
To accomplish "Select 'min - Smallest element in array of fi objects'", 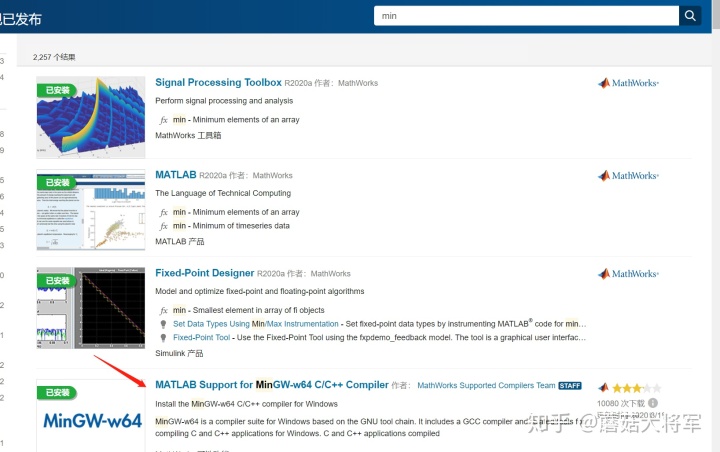I will click(x=248, y=310).
